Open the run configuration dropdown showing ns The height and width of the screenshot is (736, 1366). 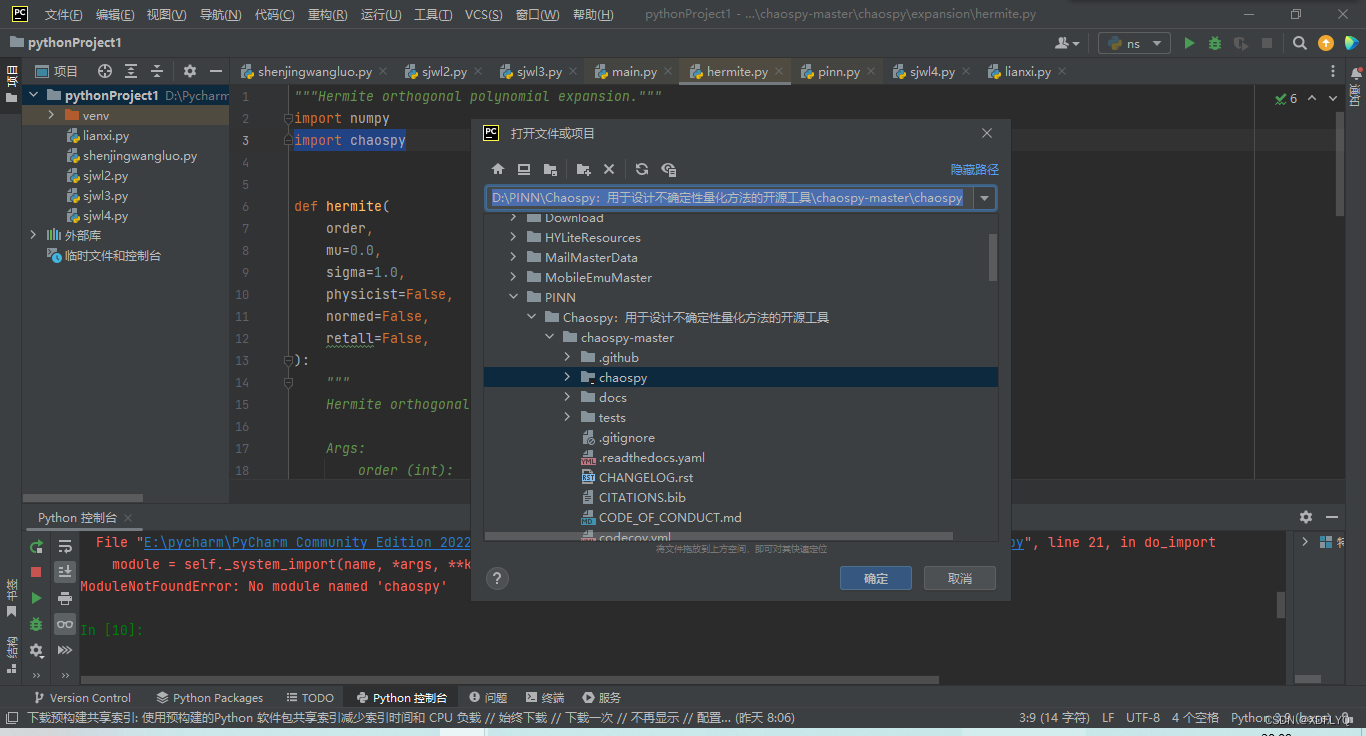pos(1133,43)
